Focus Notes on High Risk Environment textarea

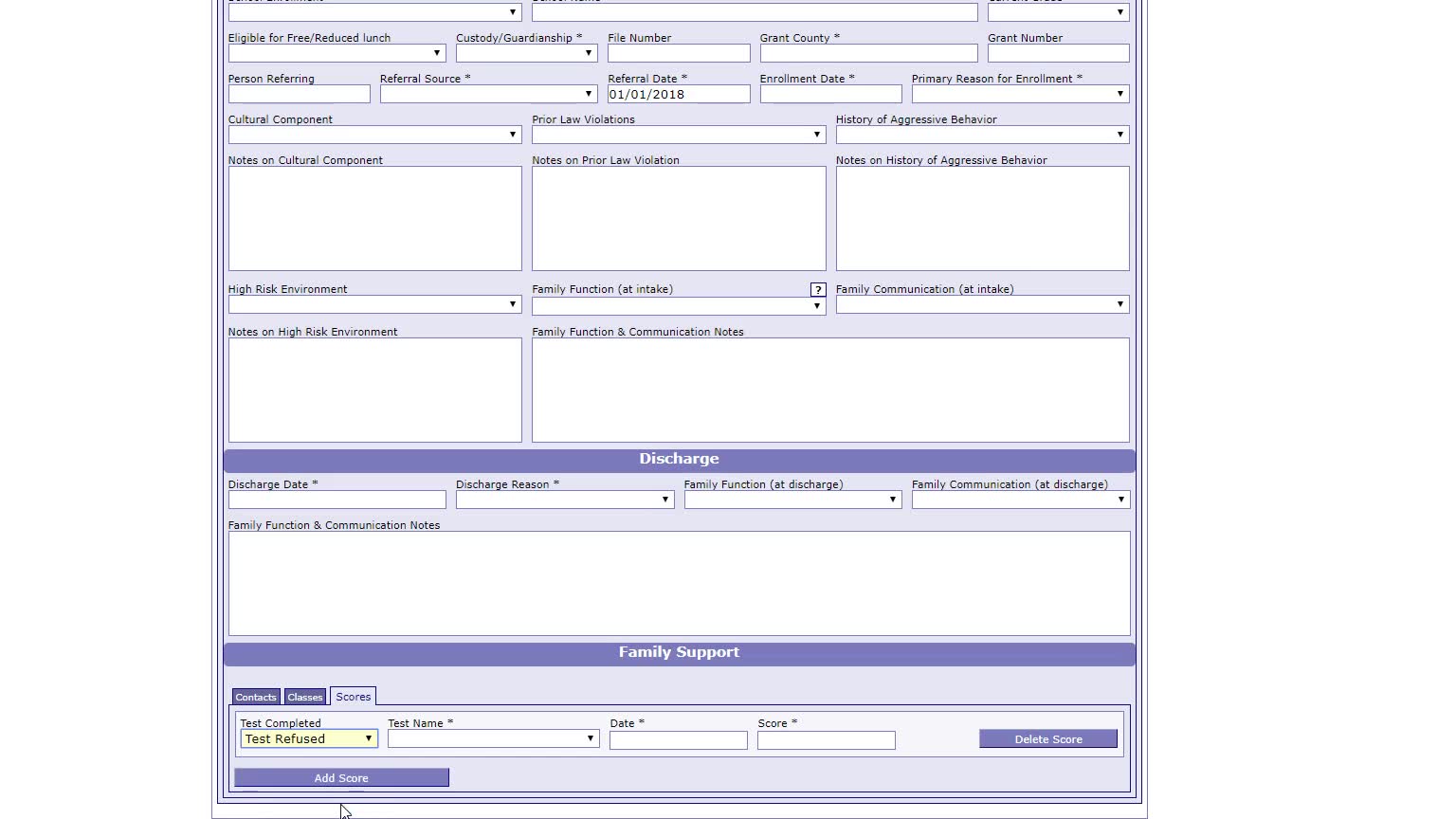[374, 391]
